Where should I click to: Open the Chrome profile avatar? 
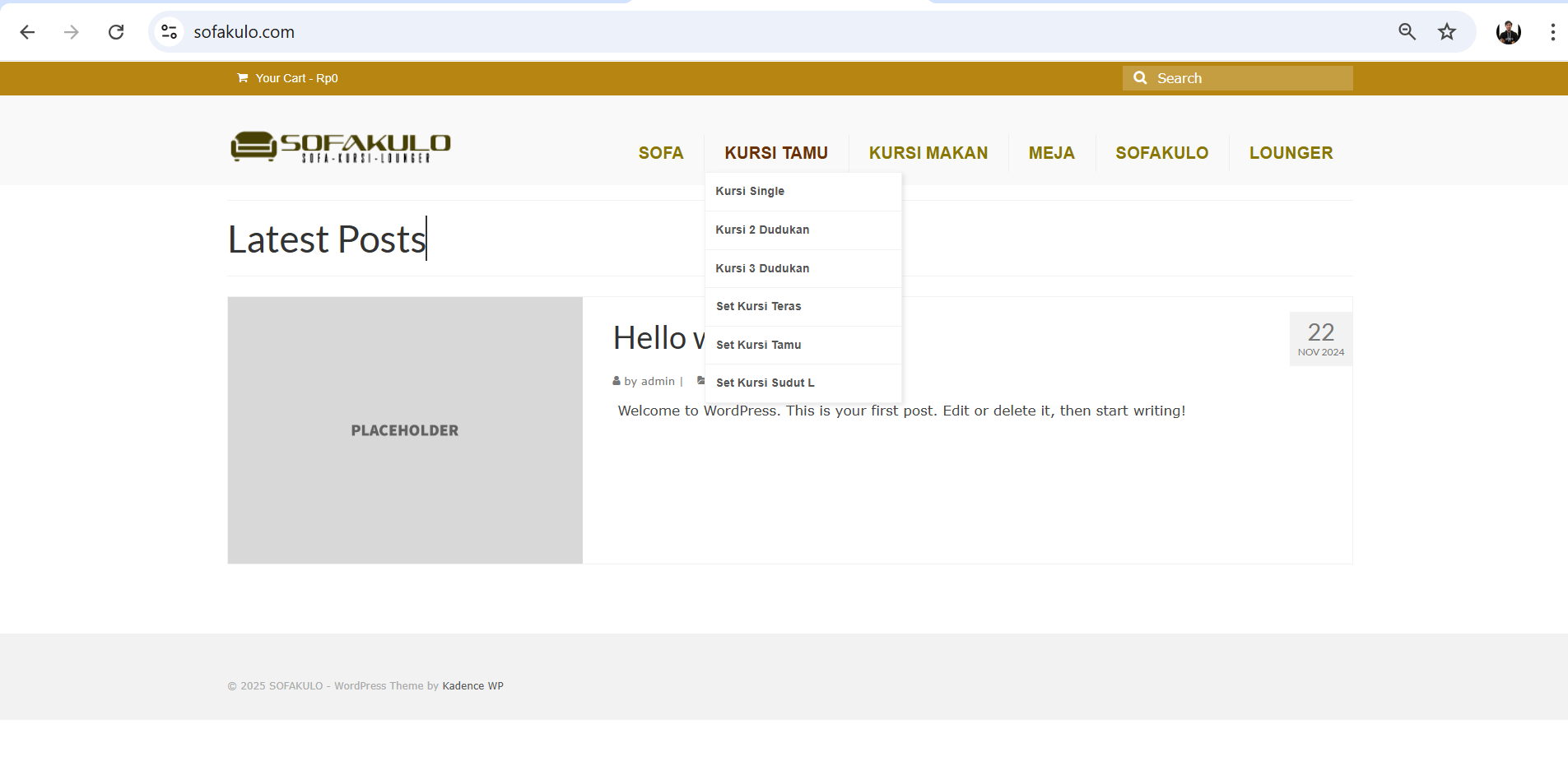(x=1509, y=32)
